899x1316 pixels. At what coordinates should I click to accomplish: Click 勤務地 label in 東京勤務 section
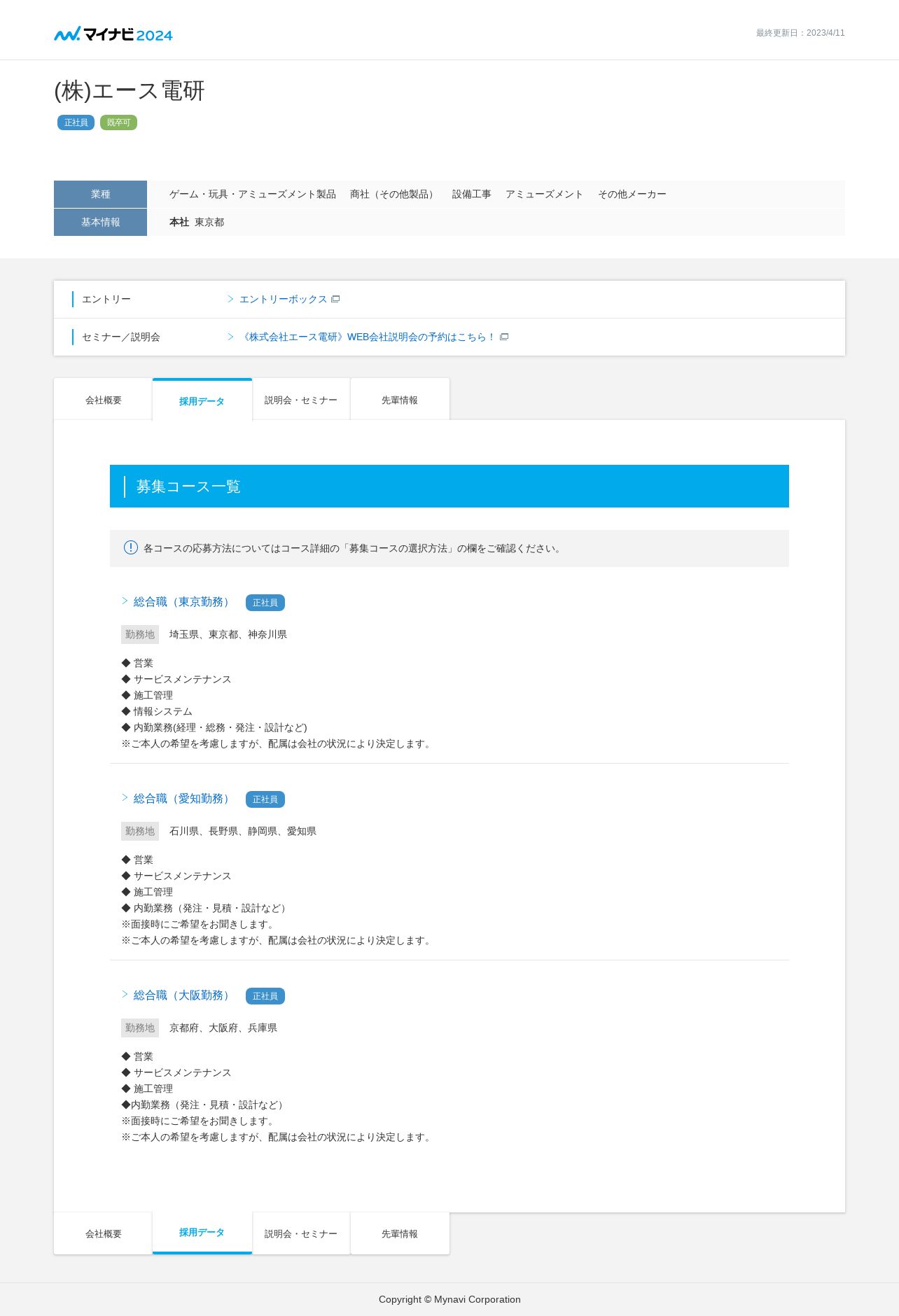[x=140, y=634]
